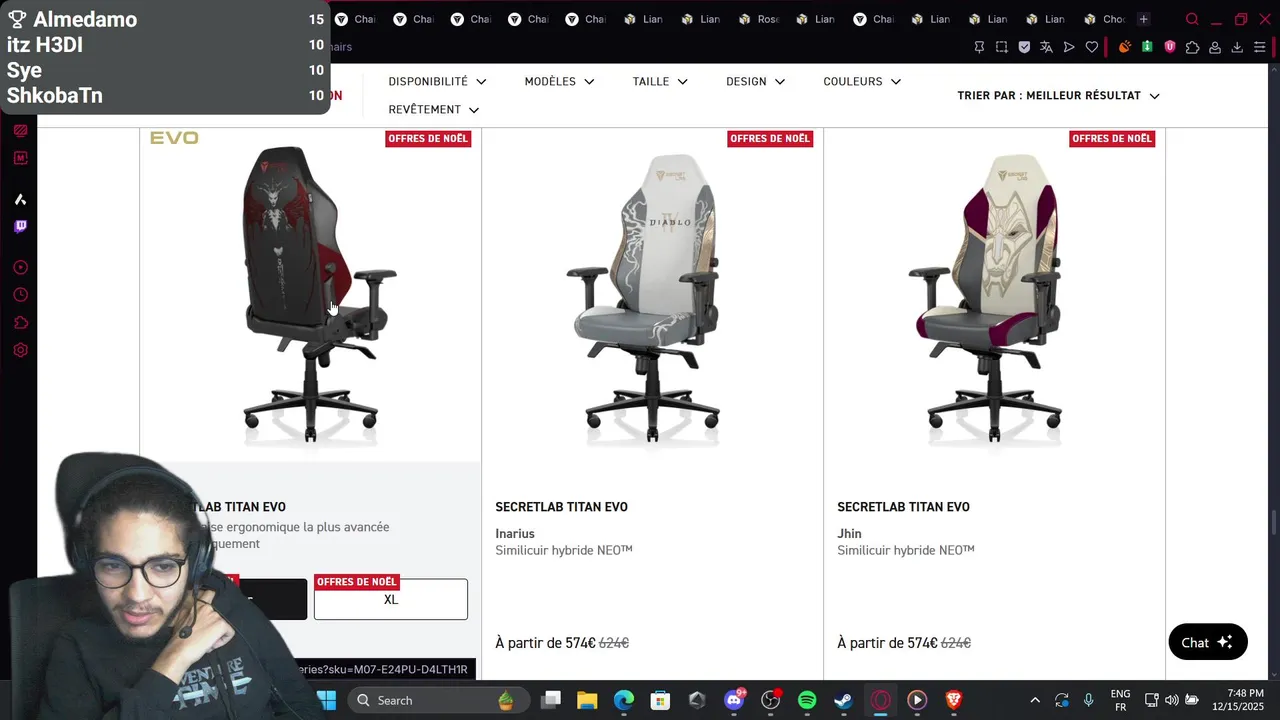The image size is (1280, 720).
Task: Open the Couleurs filter dropdown
Action: [x=862, y=81]
